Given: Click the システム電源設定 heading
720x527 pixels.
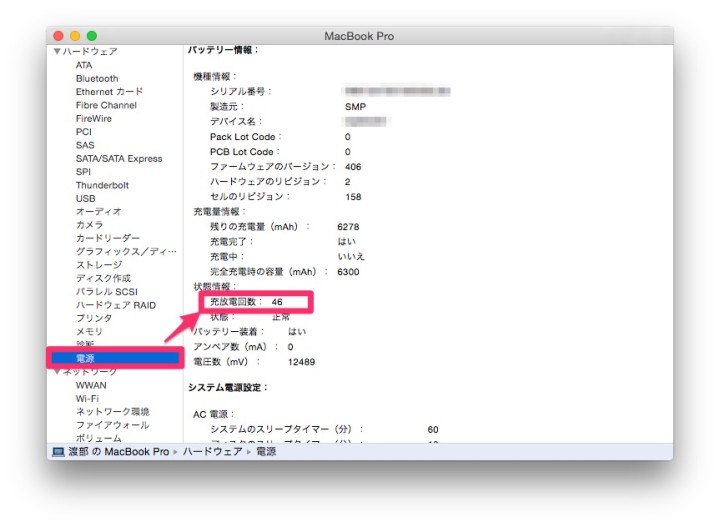Looking at the screenshot, I should click(x=228, y=387).
